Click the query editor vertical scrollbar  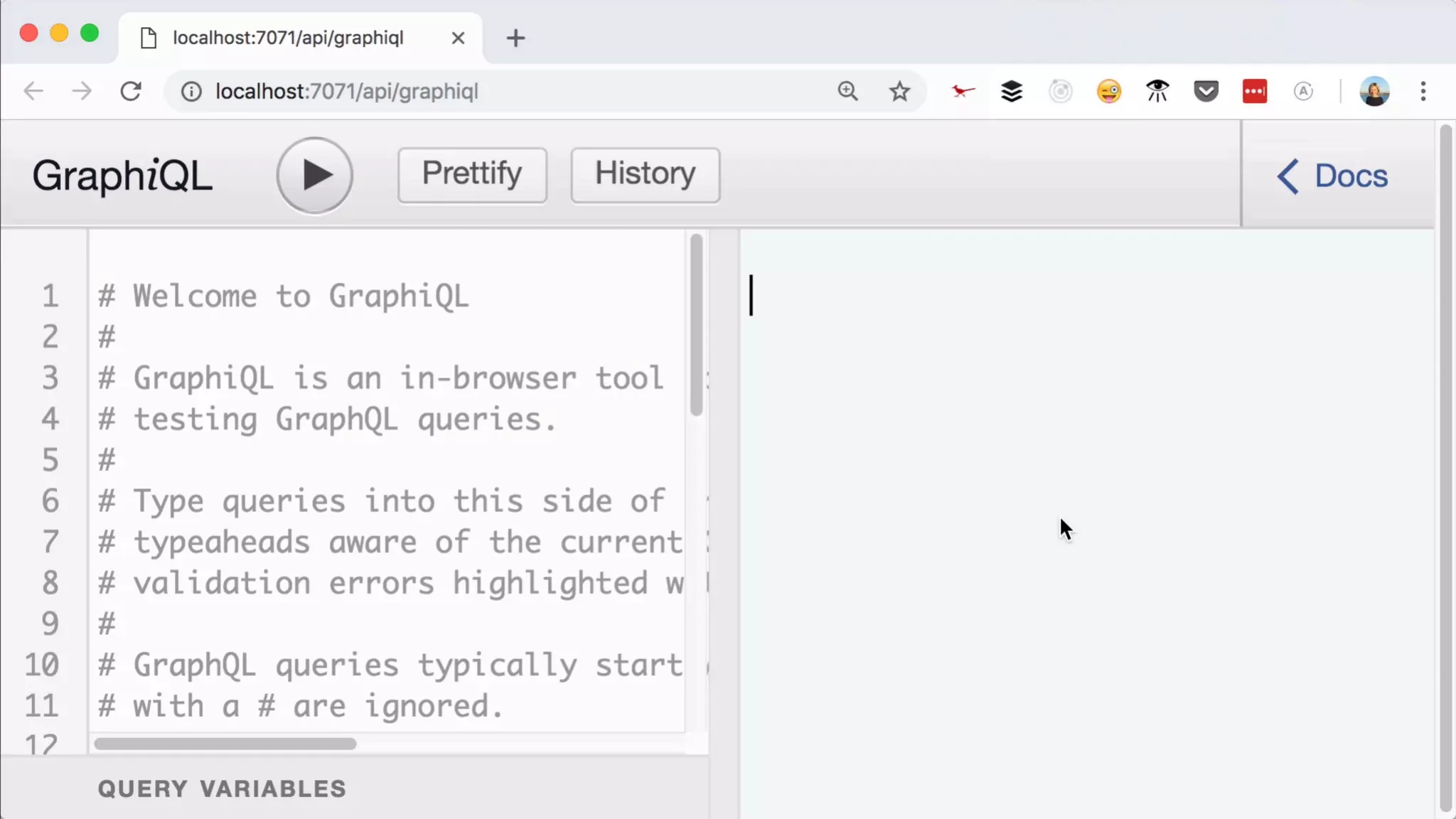click(x=696, y=325)
